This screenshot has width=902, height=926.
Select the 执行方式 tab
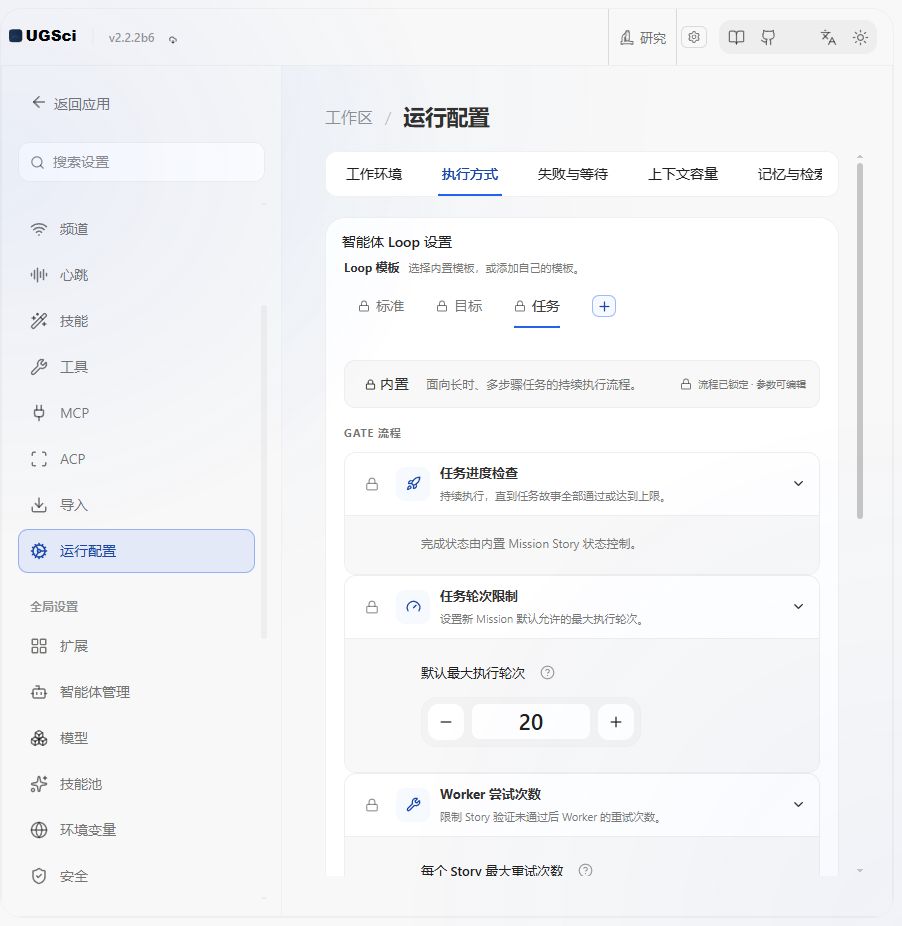click(x=470, y=174)
